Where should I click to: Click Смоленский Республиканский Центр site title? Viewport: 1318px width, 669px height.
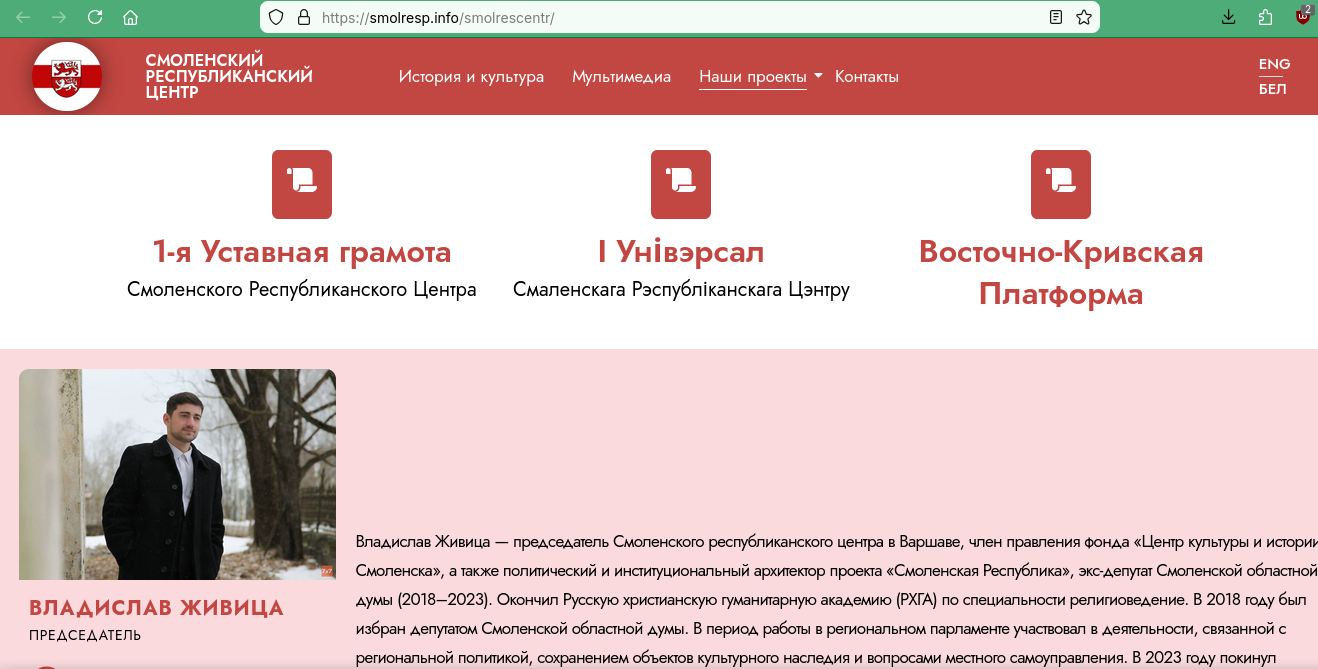229,76
